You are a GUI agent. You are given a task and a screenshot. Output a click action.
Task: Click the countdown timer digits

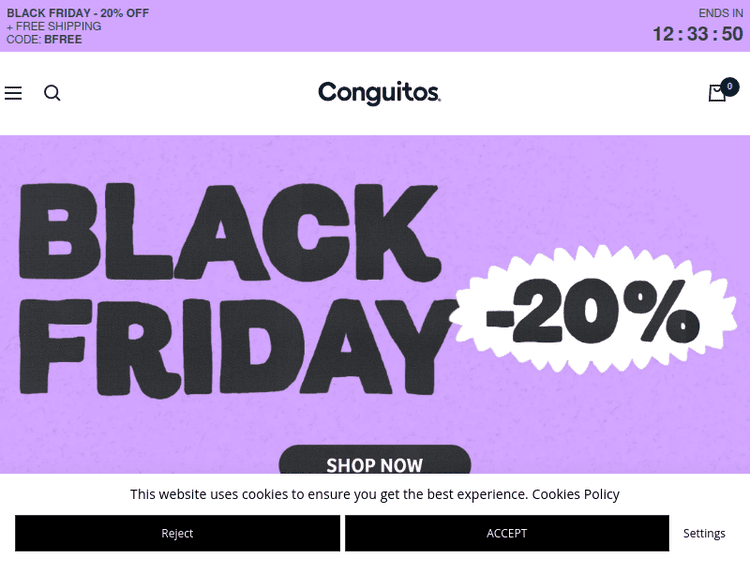(697, 34)
